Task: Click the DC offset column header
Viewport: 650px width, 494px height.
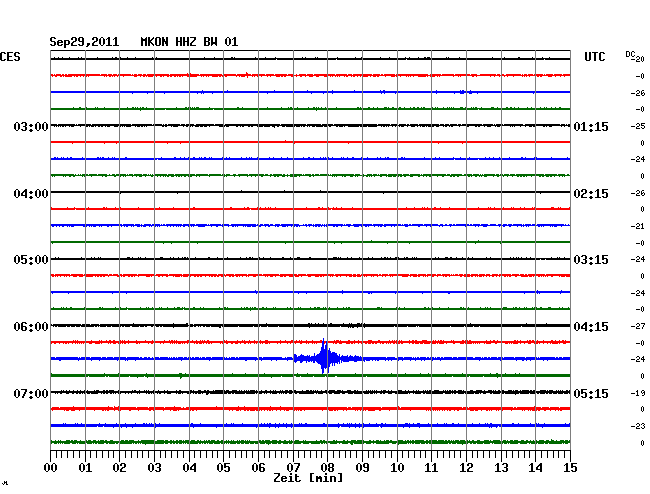Action: click(631, 55)
